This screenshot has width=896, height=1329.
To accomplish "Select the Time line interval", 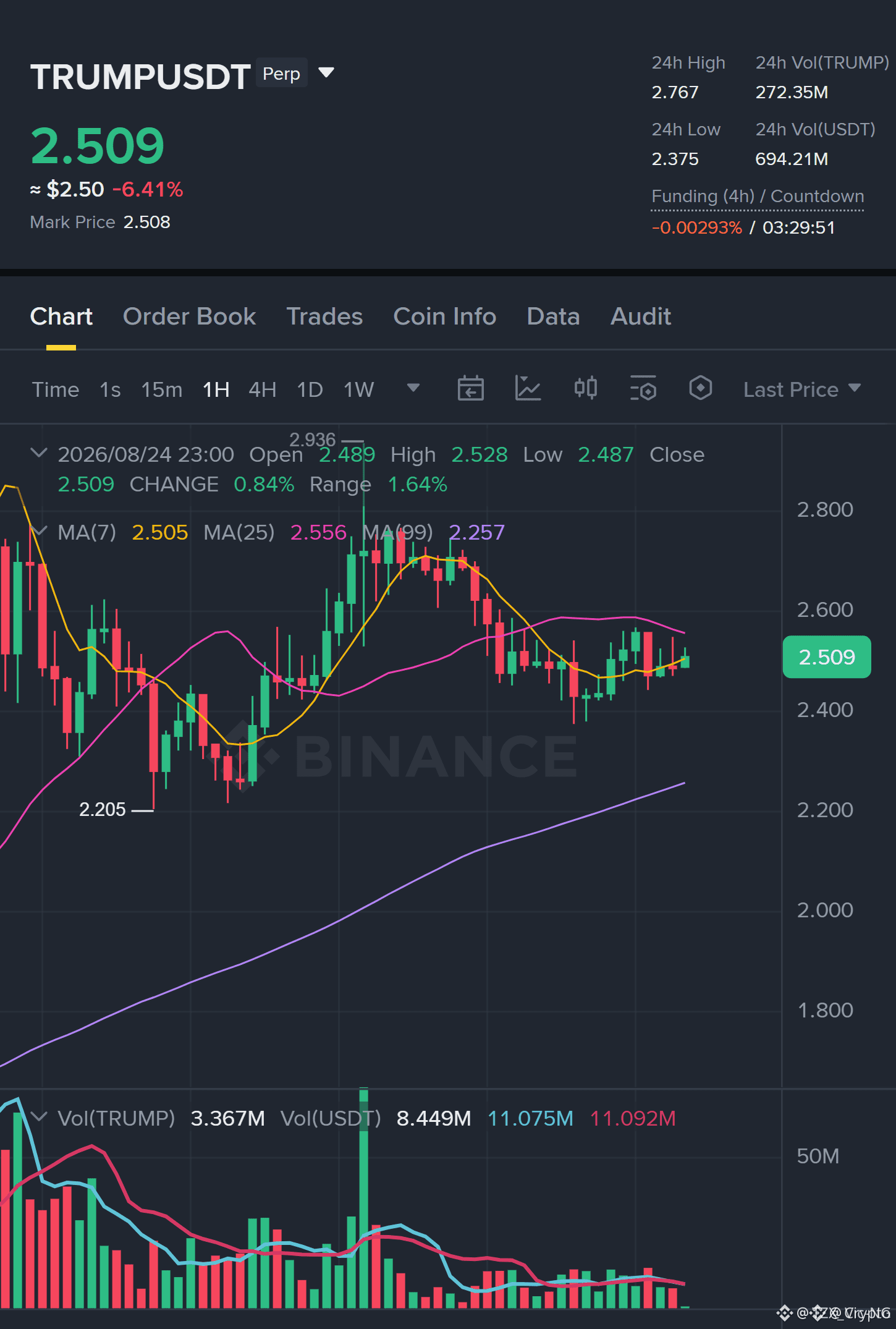I will pyautogui.click(x=56, y=389).
